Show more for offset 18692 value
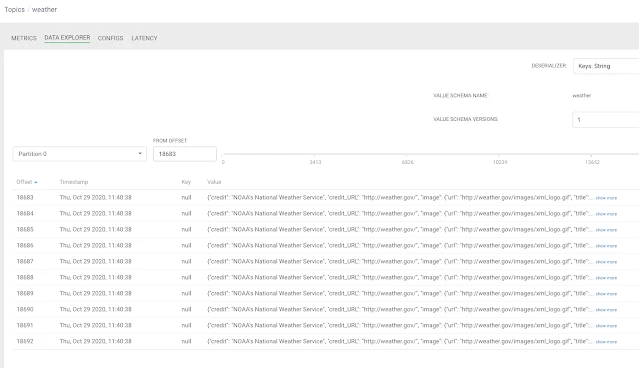Image resolution: width=639 pixels, height=368 pixels. click(x=606, y=342)
